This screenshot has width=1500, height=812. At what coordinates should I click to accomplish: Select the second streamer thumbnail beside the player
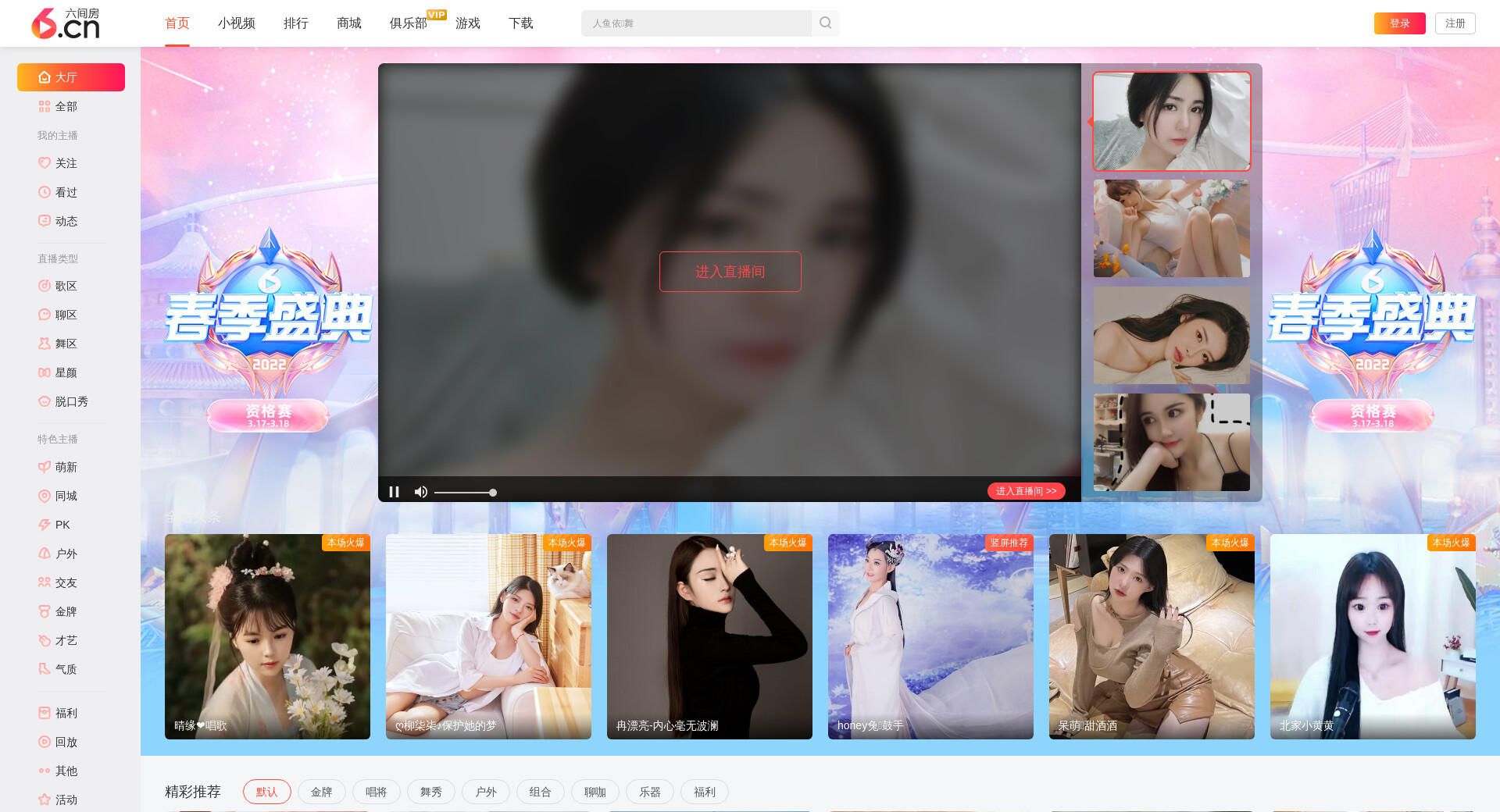(x=1172, y=228)
